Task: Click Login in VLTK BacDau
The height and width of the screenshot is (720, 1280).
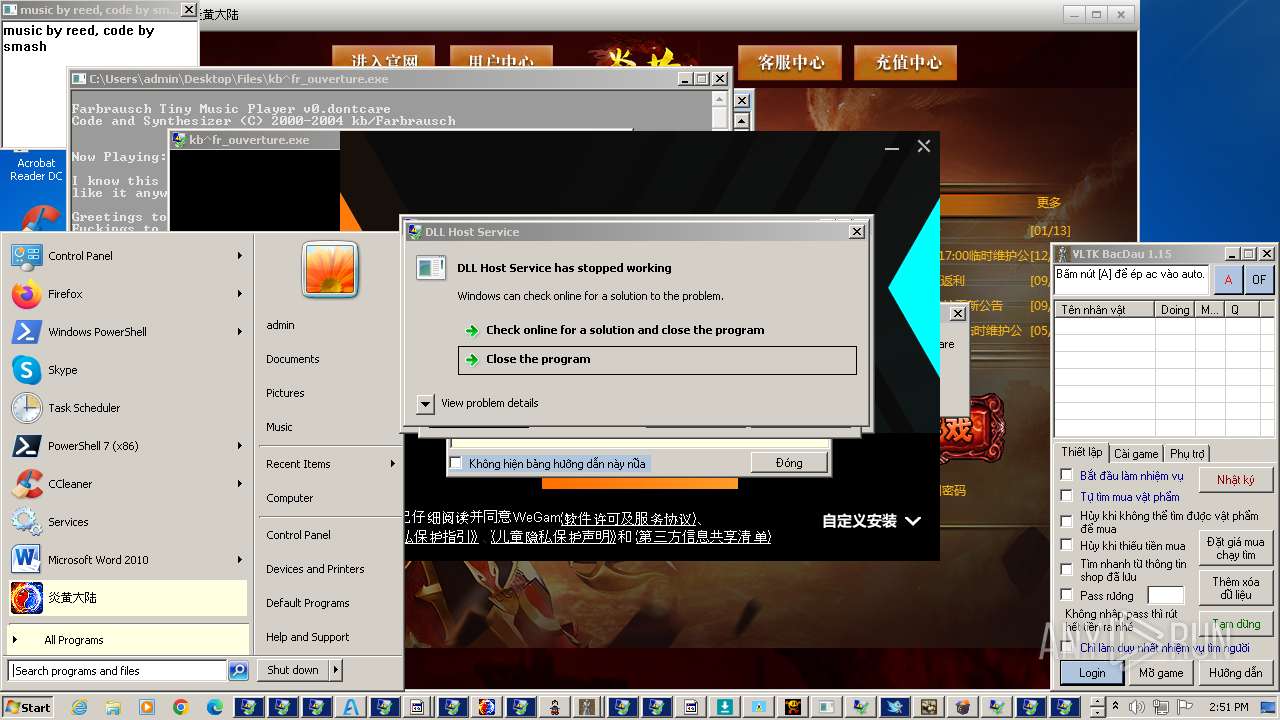Action: (x=1092, y=673)
